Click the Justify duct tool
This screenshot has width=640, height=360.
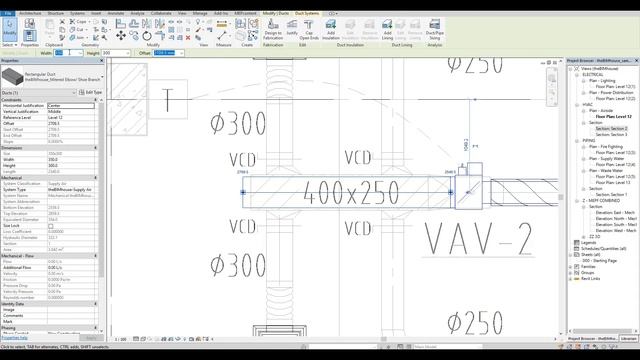click(292, 27)
